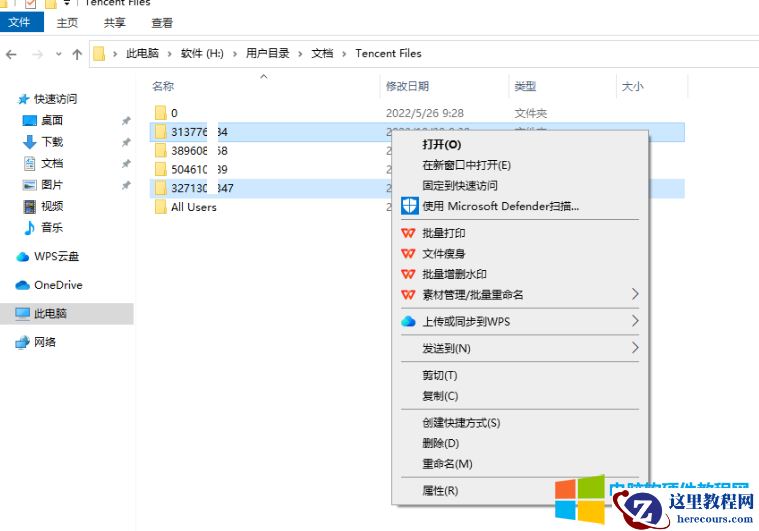The width and height of the screenshot is (759, 531).
Task: Sort by the 修改日期 column header
Action: (x=407, y=86)
